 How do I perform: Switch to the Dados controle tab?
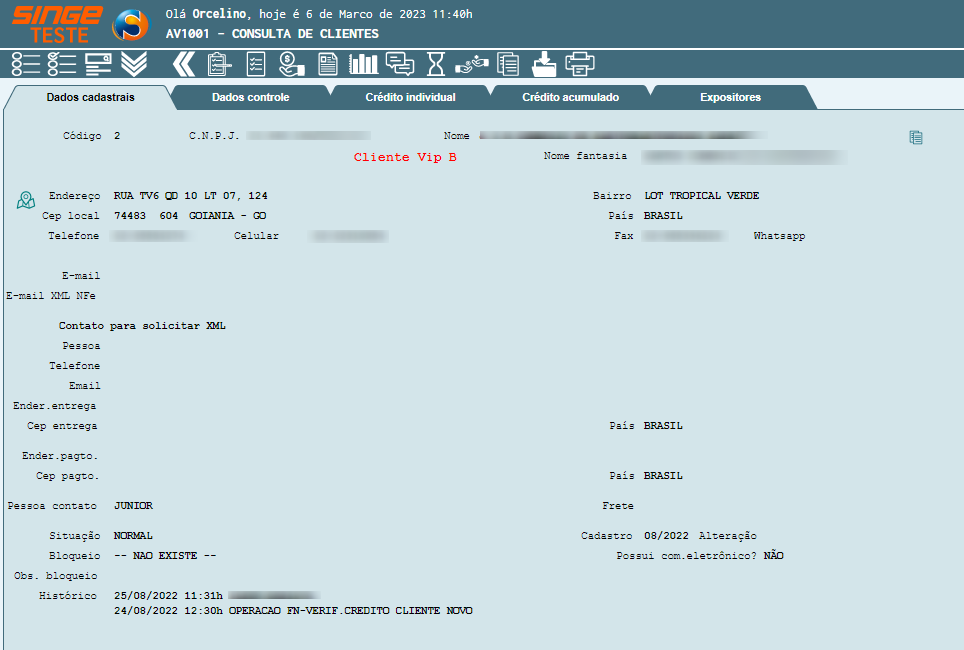click(250, 98)
